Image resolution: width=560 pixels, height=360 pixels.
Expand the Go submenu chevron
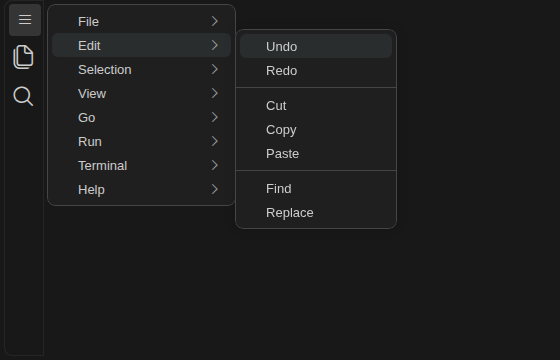[x=215, y=117]
